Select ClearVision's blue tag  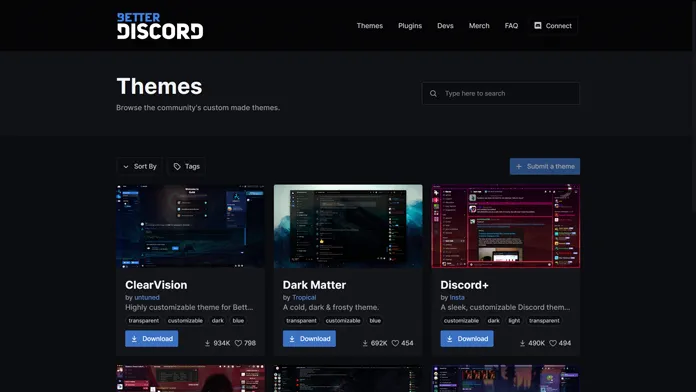[238, 321]
